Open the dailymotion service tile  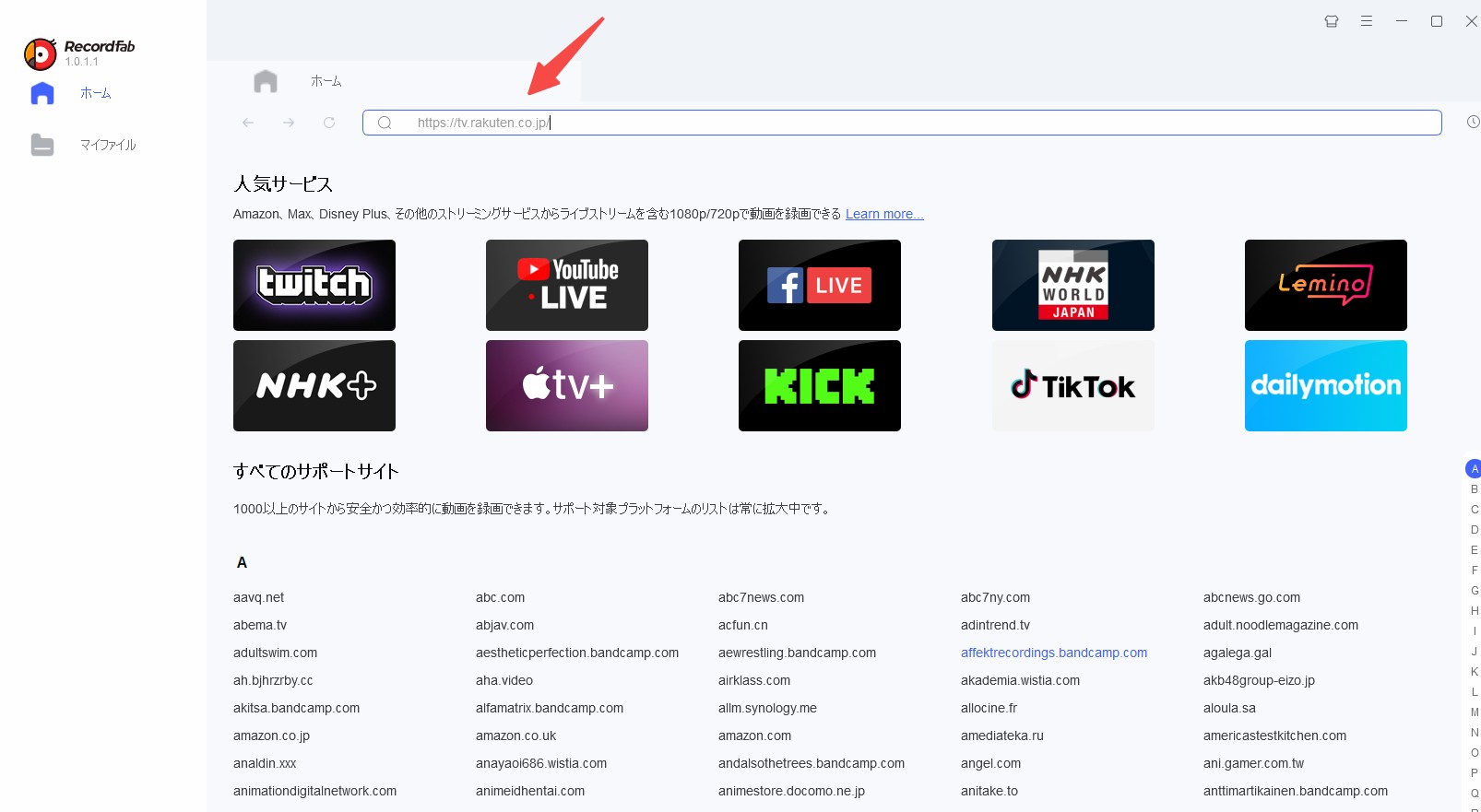tap(1326, 385)
